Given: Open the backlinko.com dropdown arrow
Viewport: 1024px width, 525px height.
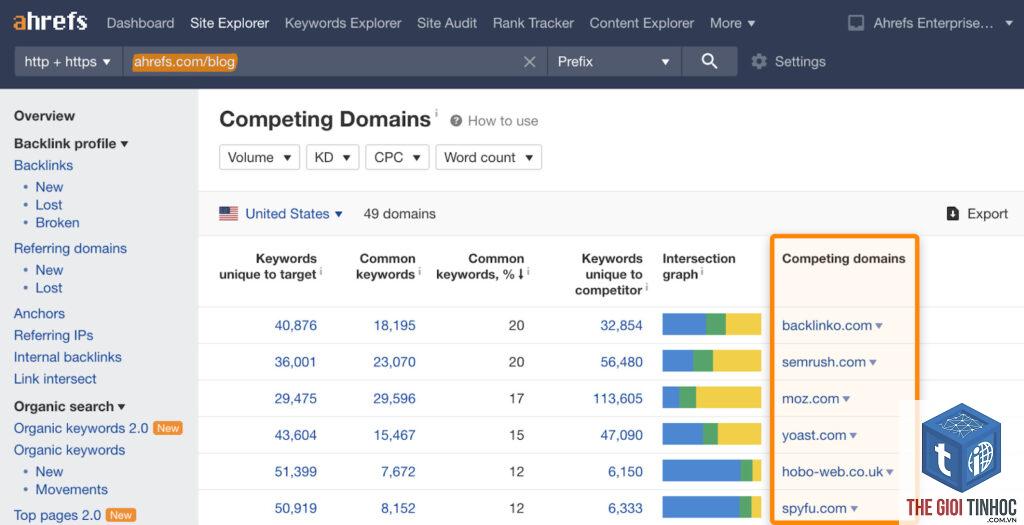Looking at the screenshot, I should (x=879, y=326).
